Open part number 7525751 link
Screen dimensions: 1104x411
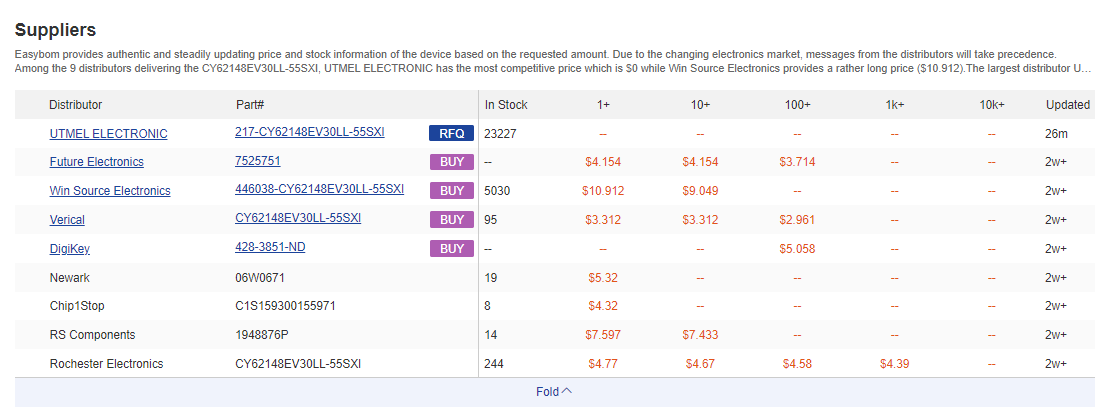(x=257, y=161)
